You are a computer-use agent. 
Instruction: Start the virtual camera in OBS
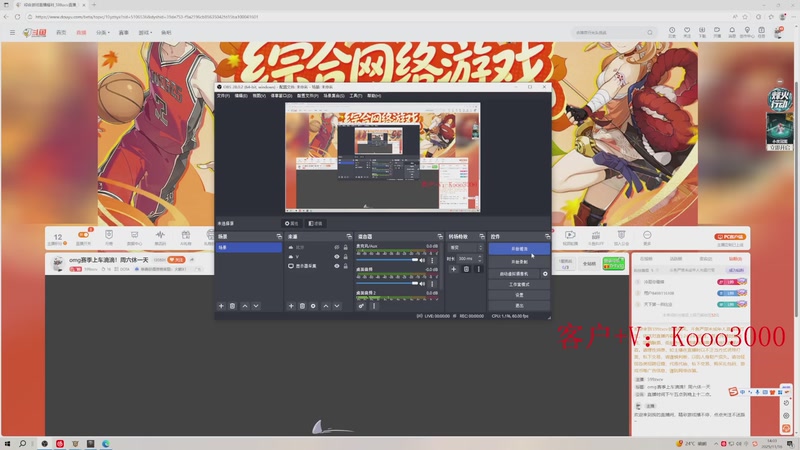point(514,274)
